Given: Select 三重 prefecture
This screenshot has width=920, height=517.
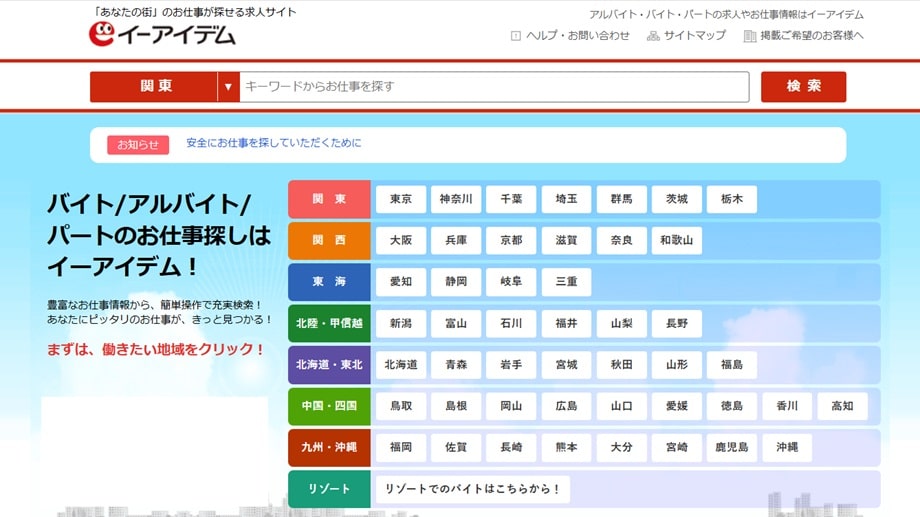Looking at the screenshot, I should click(566, 282).
